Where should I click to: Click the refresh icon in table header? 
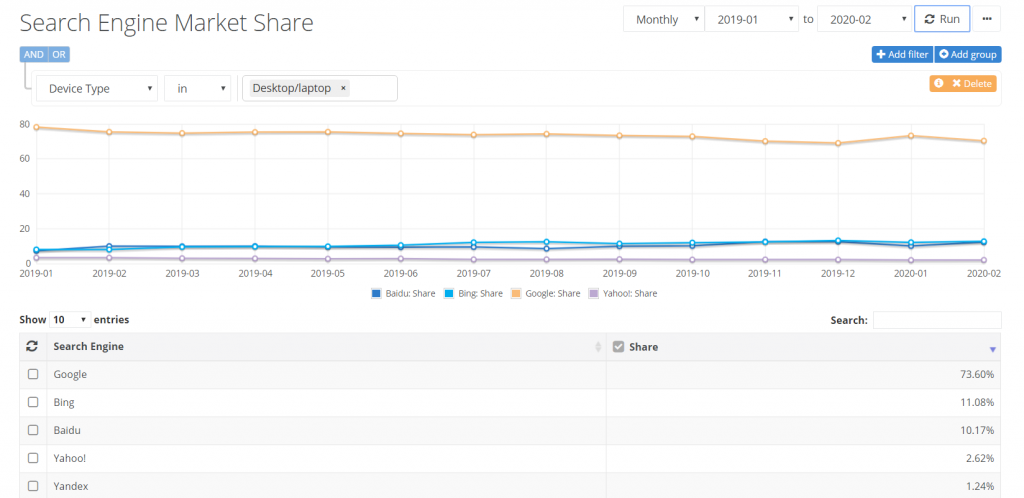pyautogui.click(x=32, y=347)
